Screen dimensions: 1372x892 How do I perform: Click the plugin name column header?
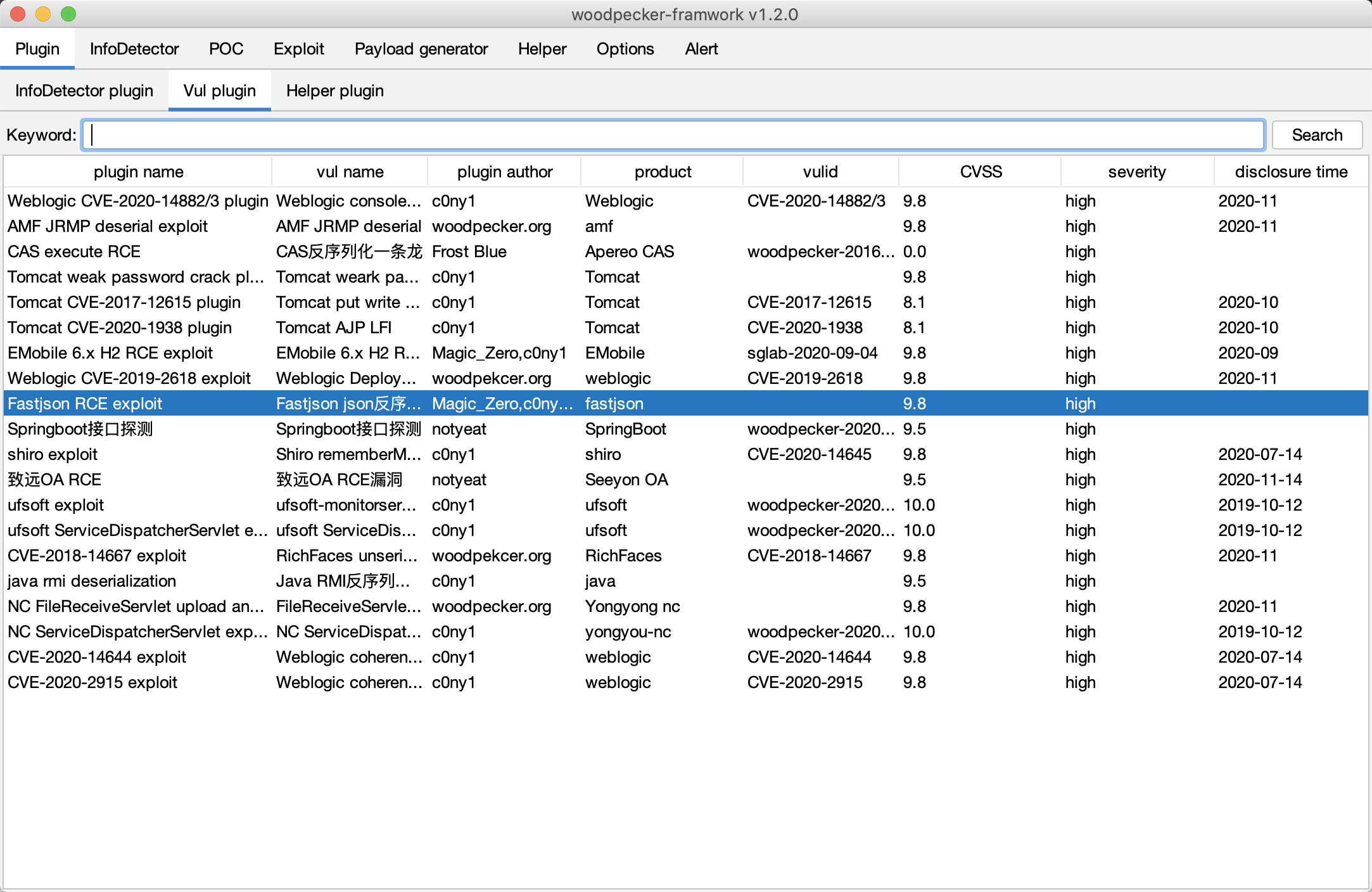click(x=138, y=172)
